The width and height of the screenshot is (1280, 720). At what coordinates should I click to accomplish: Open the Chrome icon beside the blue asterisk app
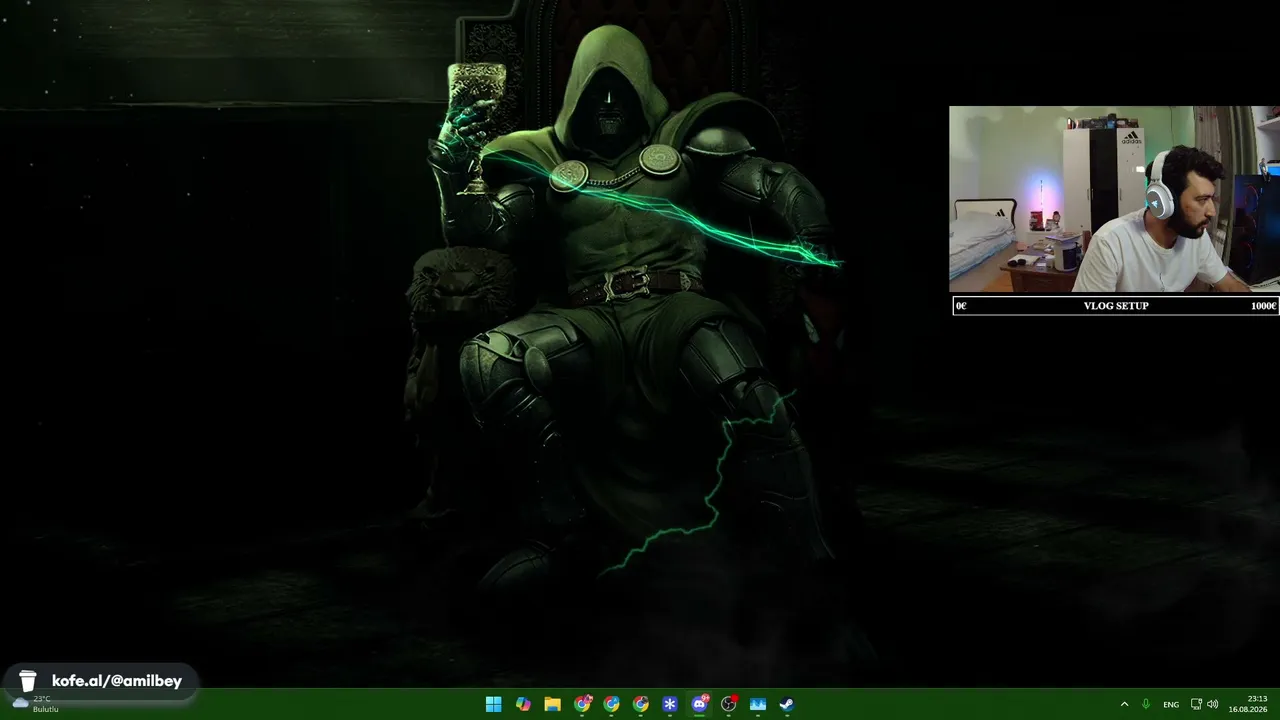640,704
